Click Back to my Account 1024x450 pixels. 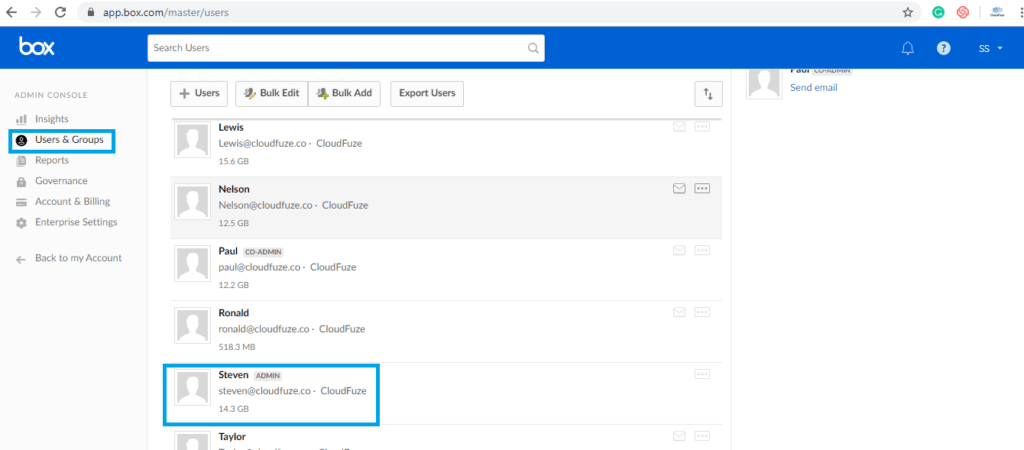pos(78,258)
